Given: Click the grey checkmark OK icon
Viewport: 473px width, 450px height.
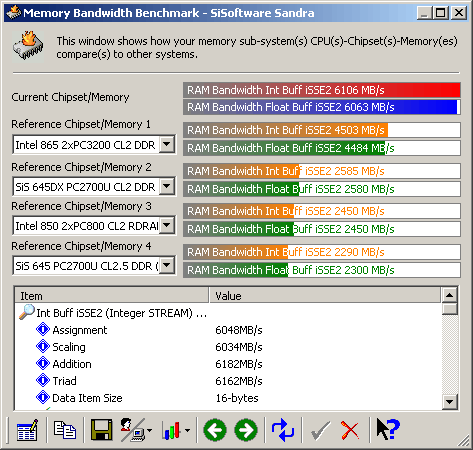Looking at the screenshot, I should (321, 430).
